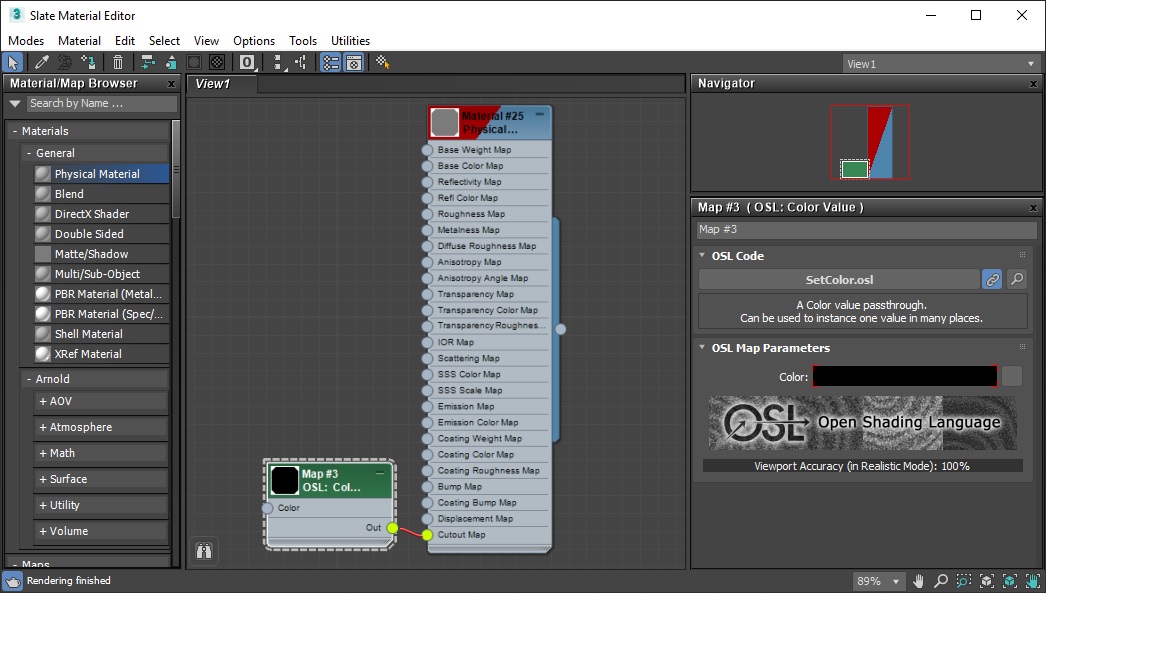This screenshot has height=648, width=1152.
Task: Delete the selected node via trash icon
Action: click(118, 62)
